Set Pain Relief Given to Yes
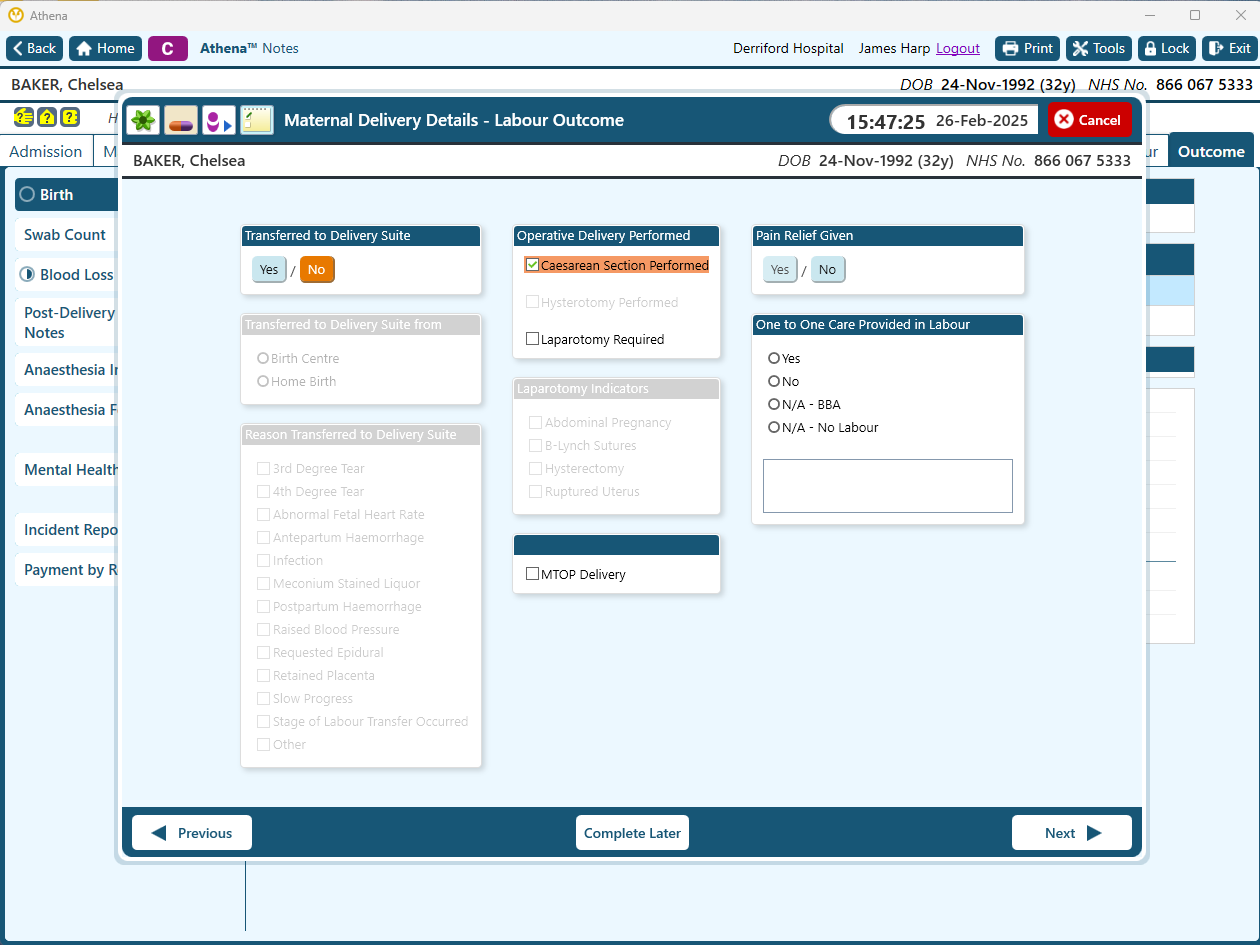The height and width of the screenshot is (945, 1260). pyautogui.click(x=780, y=270)
